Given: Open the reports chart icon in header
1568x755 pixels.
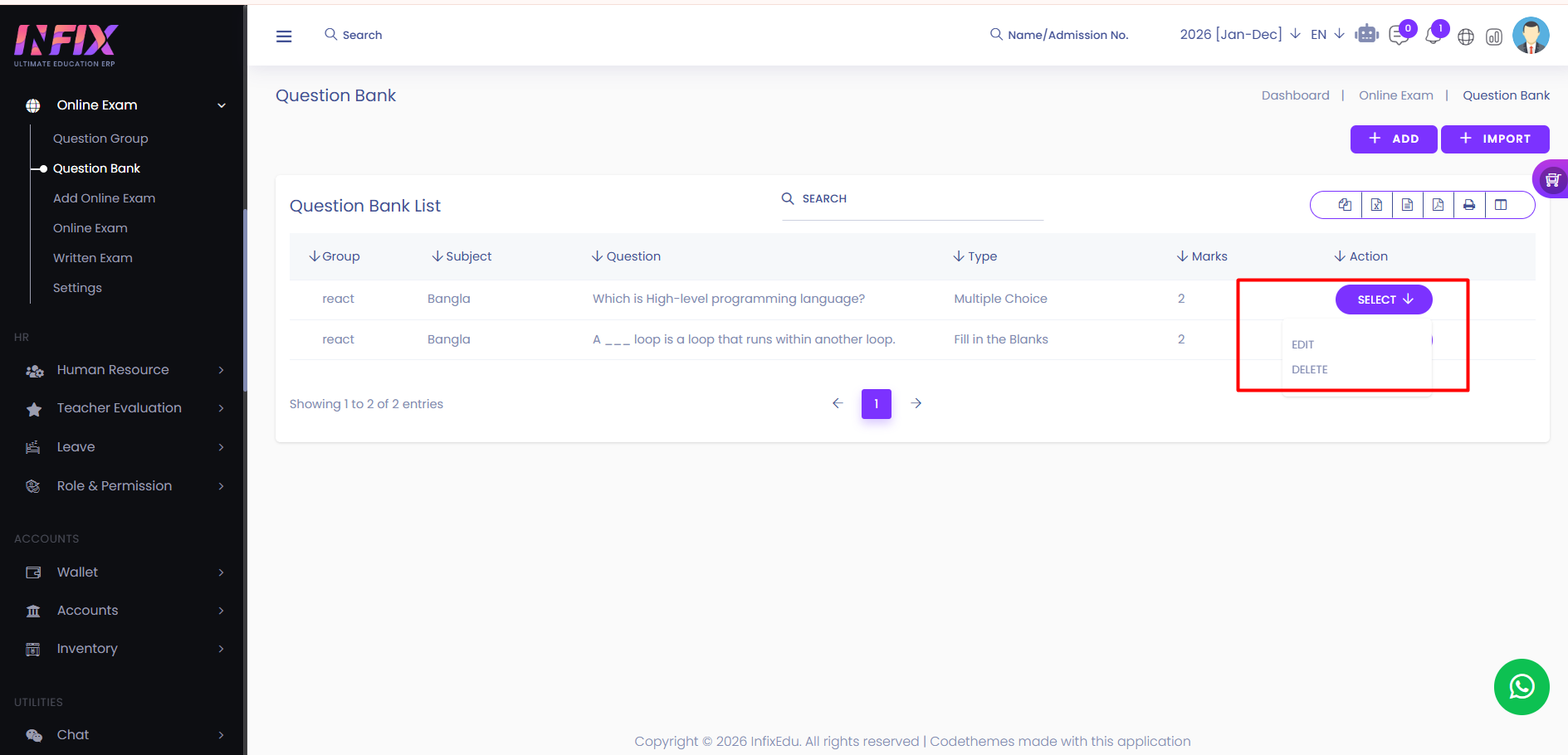Looking at the screenshot, I should (x=1494, y=37).
